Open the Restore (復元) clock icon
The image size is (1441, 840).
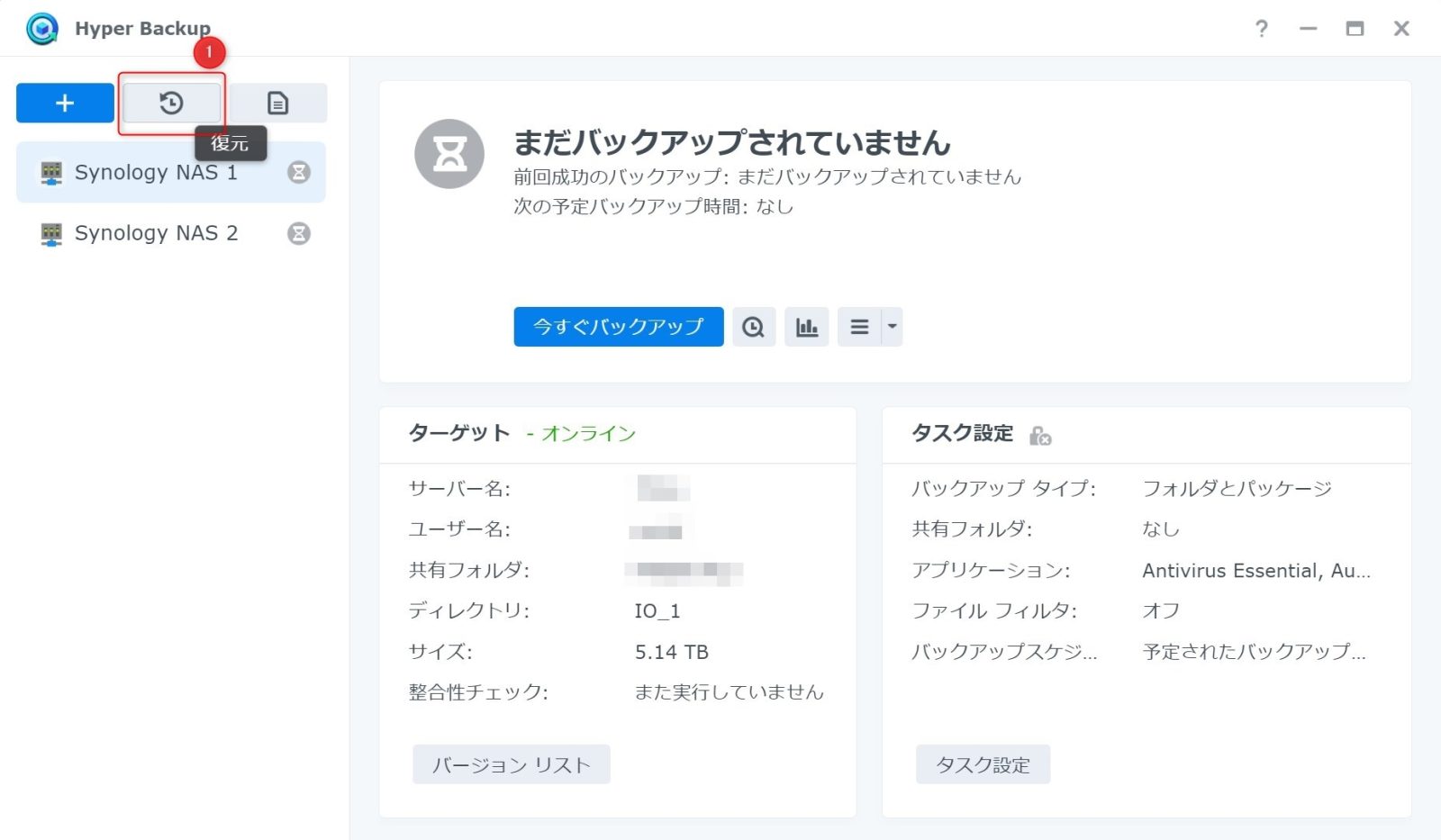pyautogui.click(x=171, y=103)
